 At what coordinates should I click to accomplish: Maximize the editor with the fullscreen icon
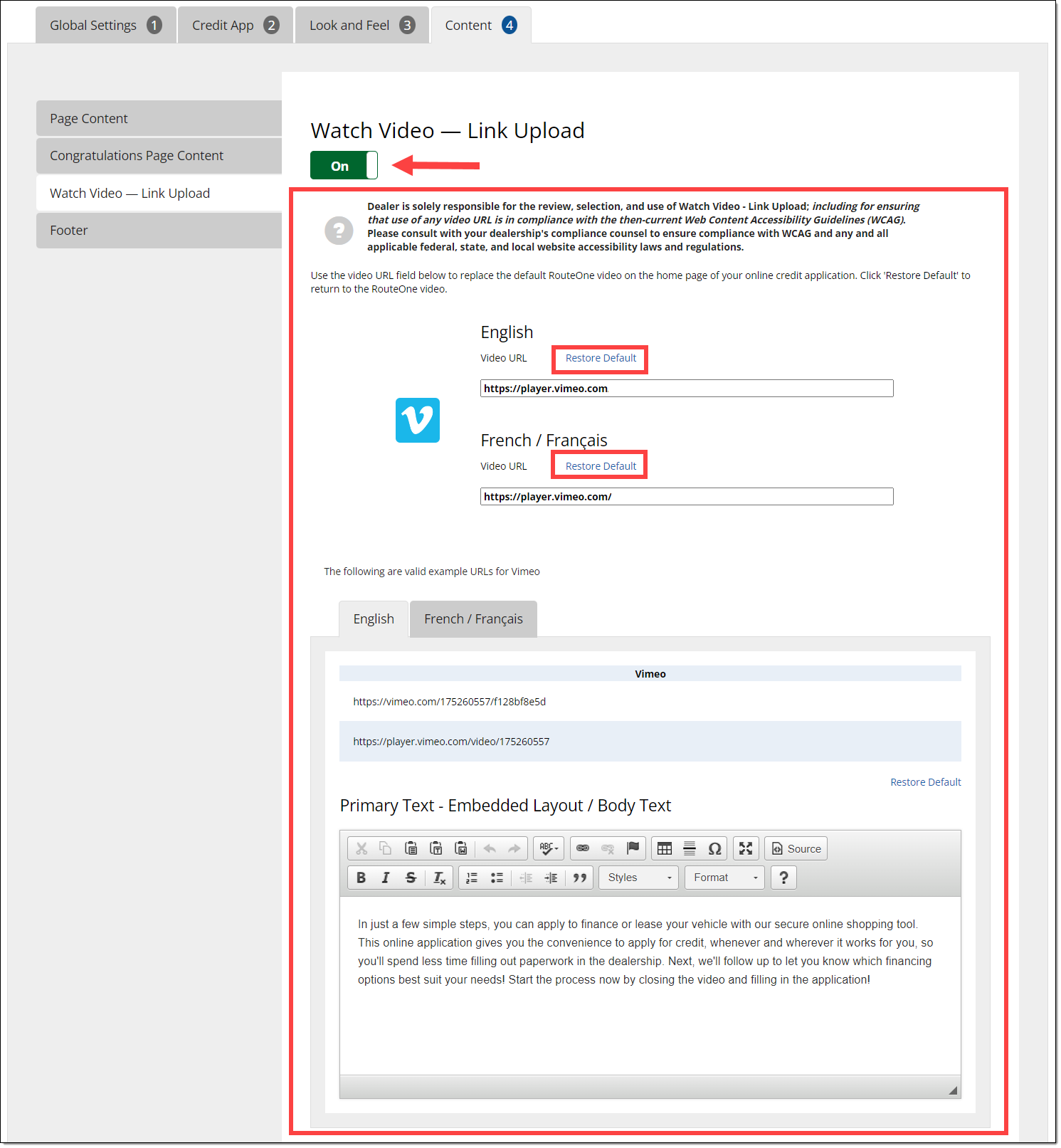click(746, 848)
